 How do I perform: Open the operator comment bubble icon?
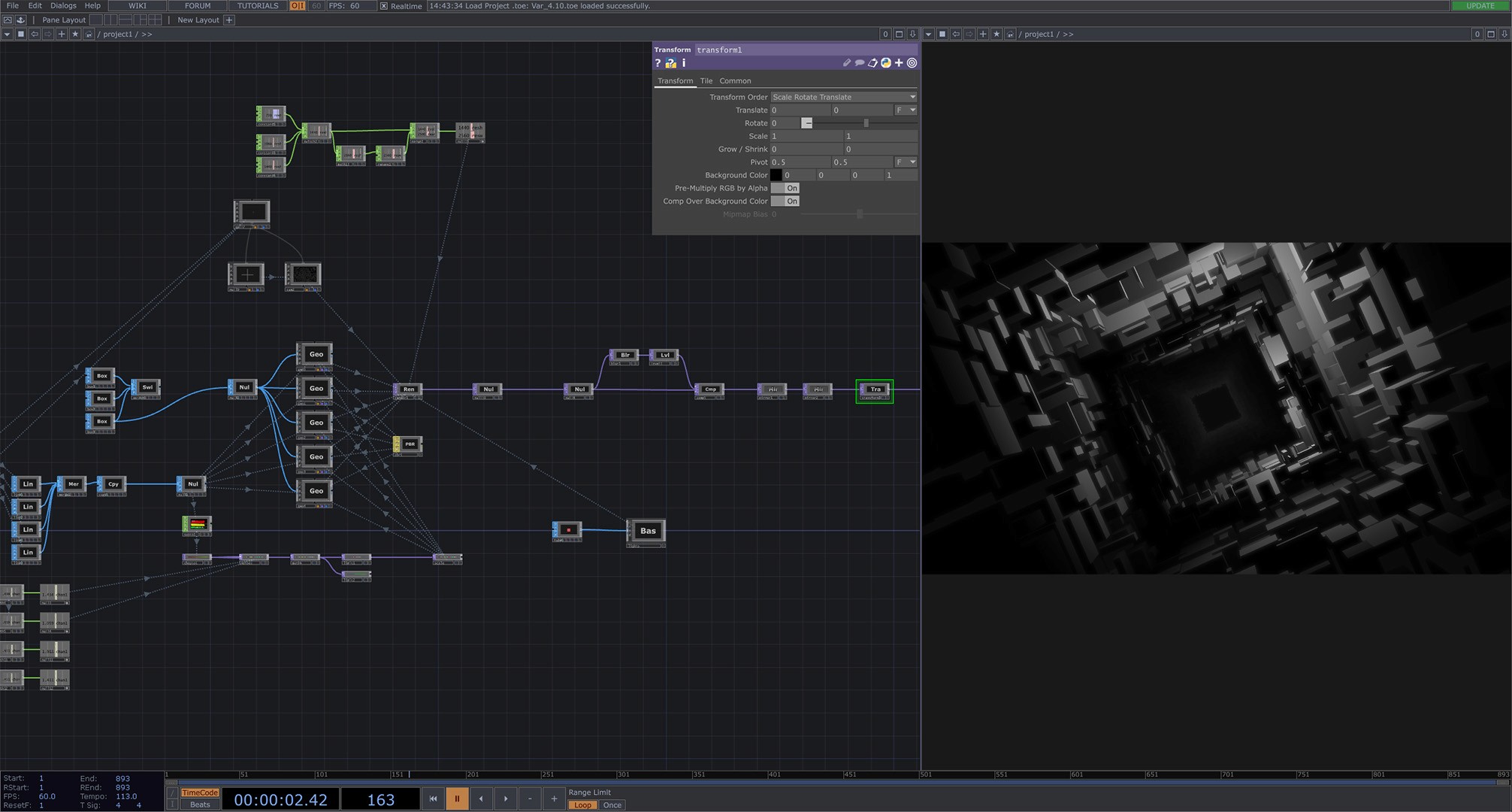click(x=860, y=63)
